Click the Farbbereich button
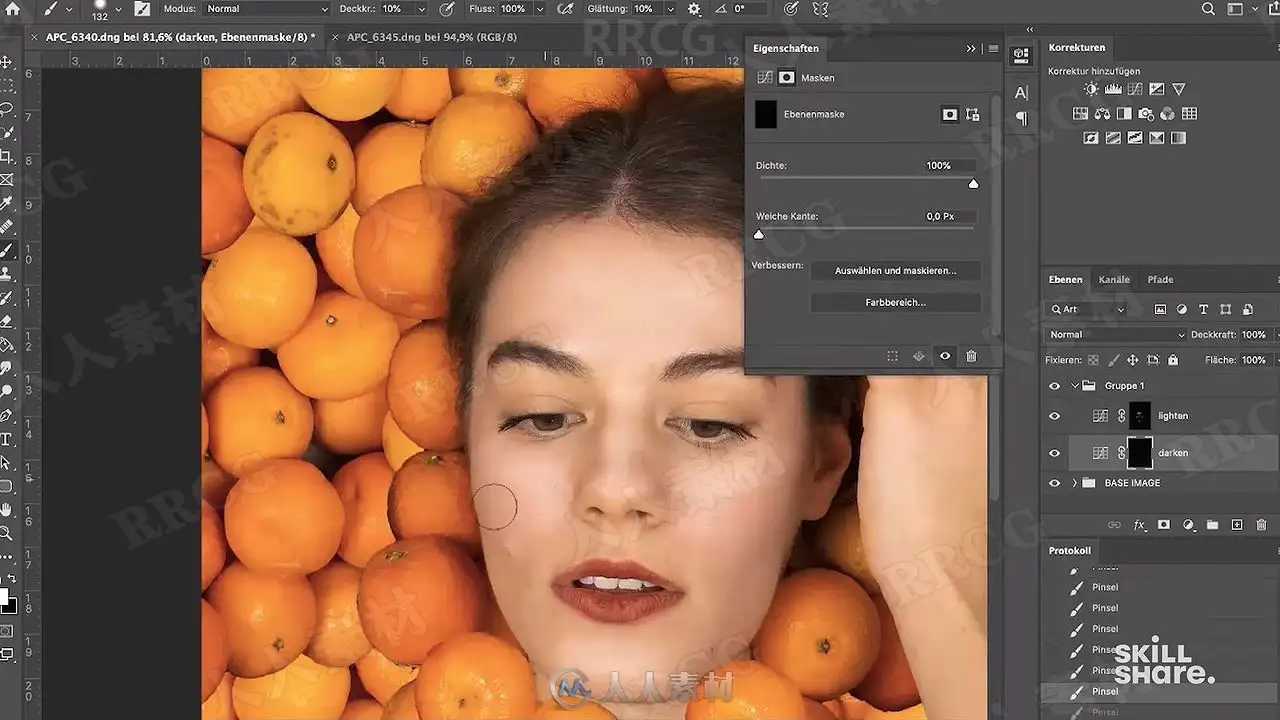 coord(895,302)
